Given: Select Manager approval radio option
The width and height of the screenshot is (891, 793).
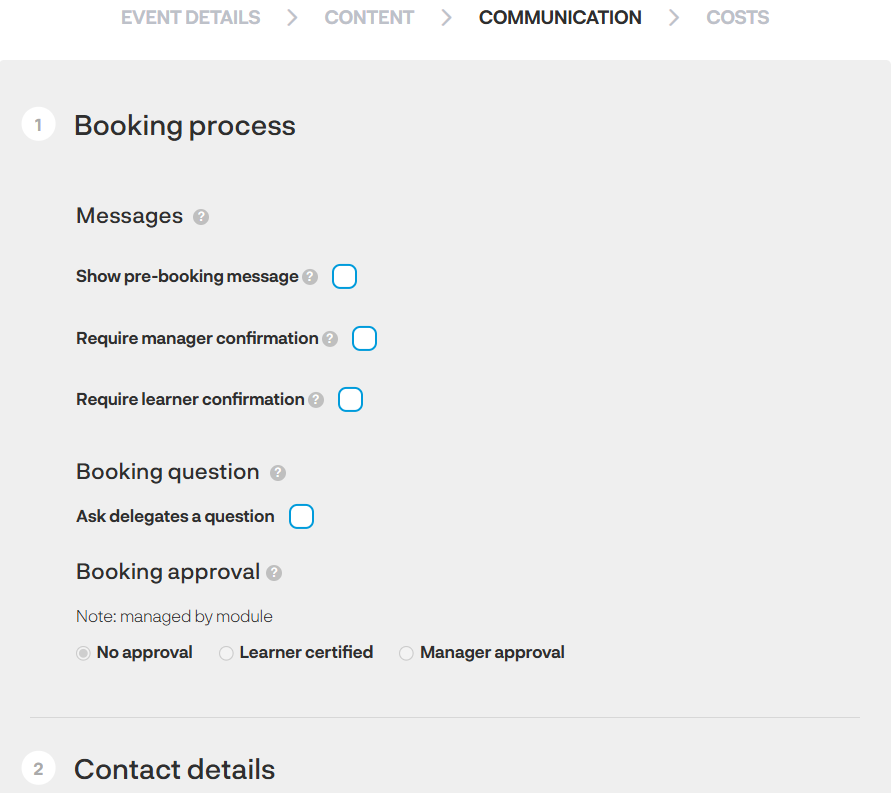Looking at the screenshot, I should [406, 653].
